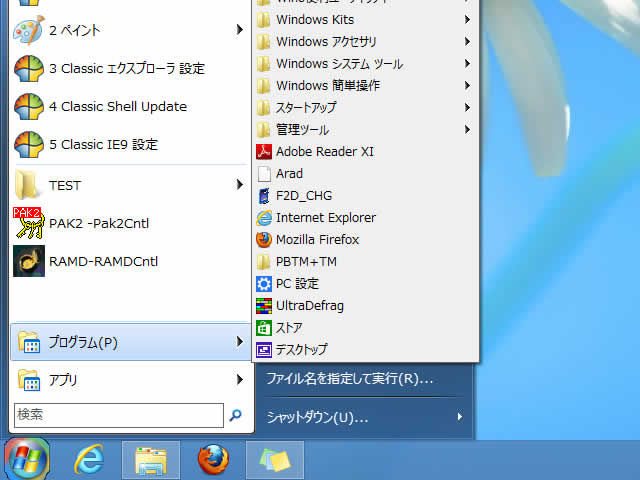Image resolution: width=640 pixels, height=480 pixels.
Task: Expand the Windows システム ツール submenu arrow
Action: 467,63
